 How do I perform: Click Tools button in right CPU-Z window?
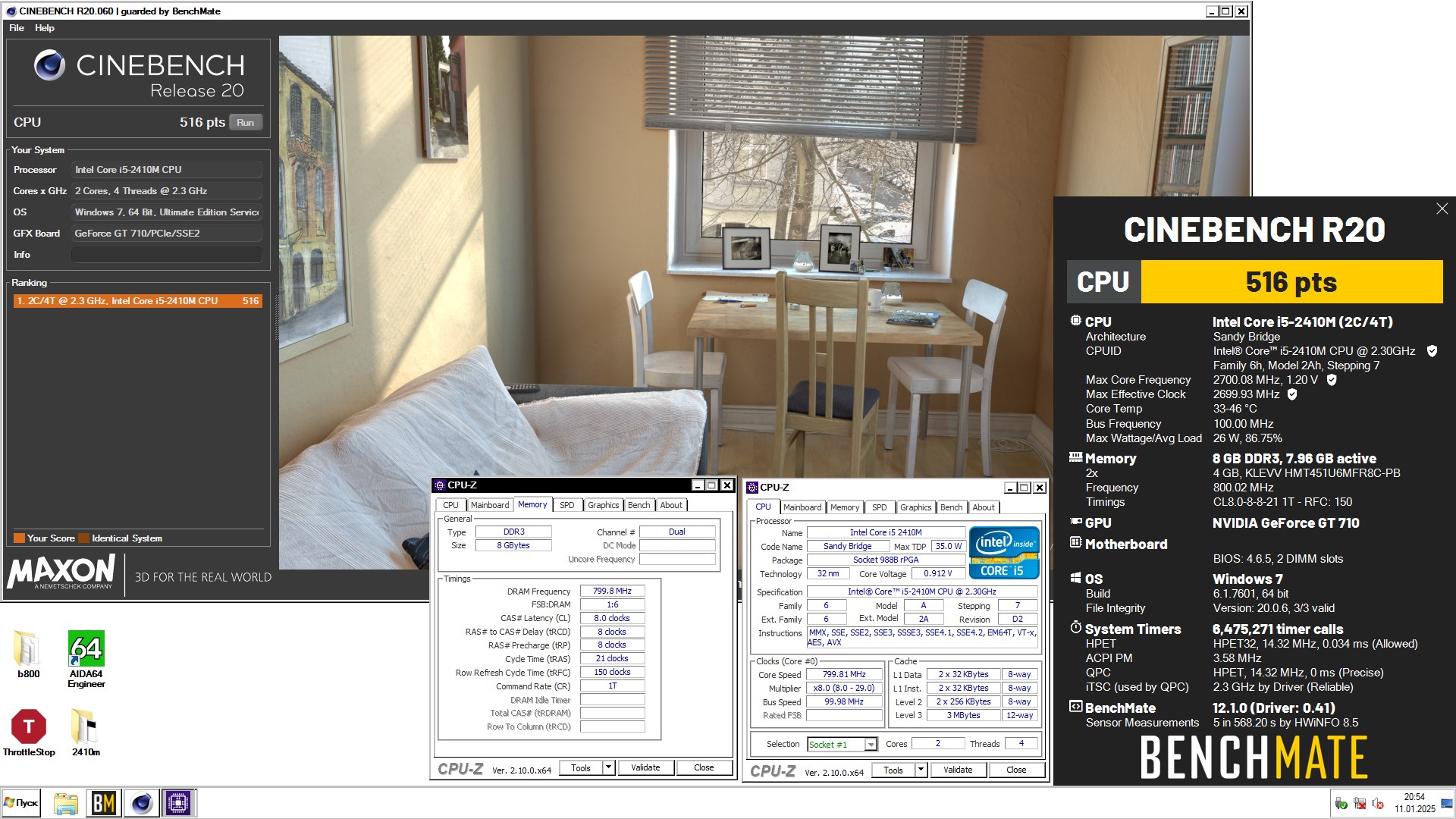[893, 770]
